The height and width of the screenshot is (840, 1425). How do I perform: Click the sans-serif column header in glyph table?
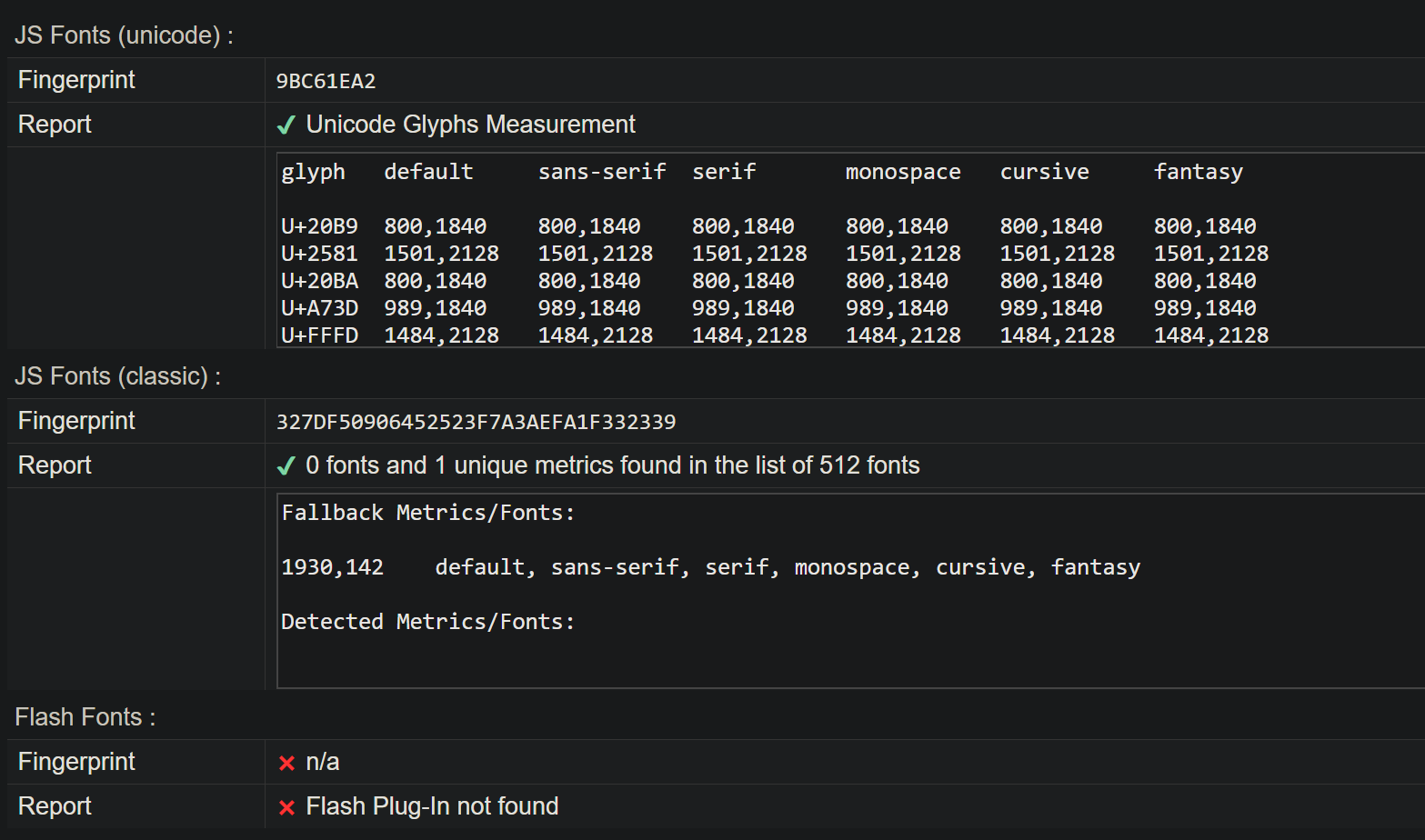click(x=601, y=172)
